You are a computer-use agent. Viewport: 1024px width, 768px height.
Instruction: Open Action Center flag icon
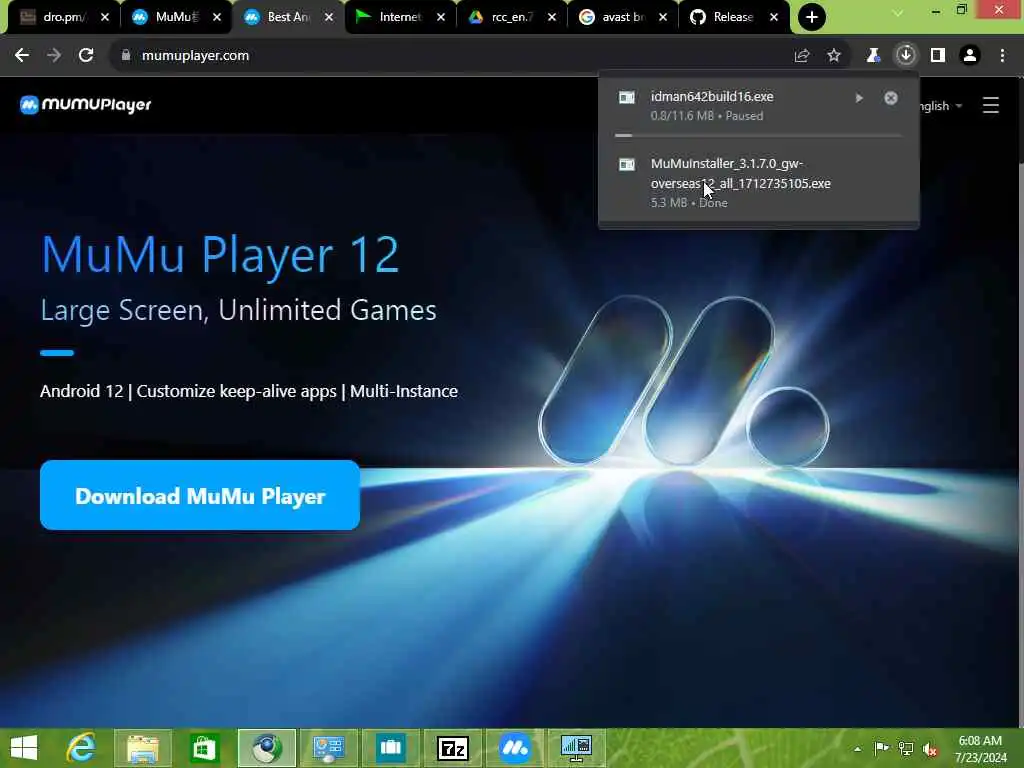coord(881,748)
